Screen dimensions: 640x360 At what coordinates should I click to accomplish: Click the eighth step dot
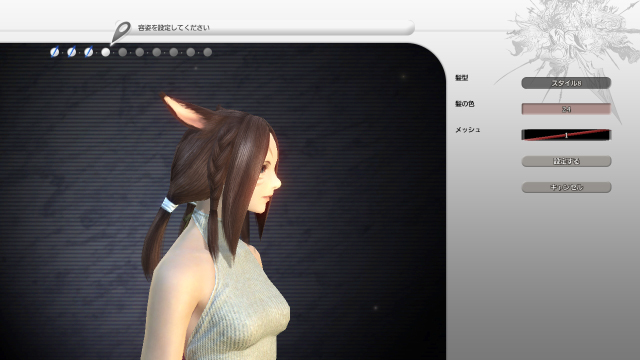174,52
